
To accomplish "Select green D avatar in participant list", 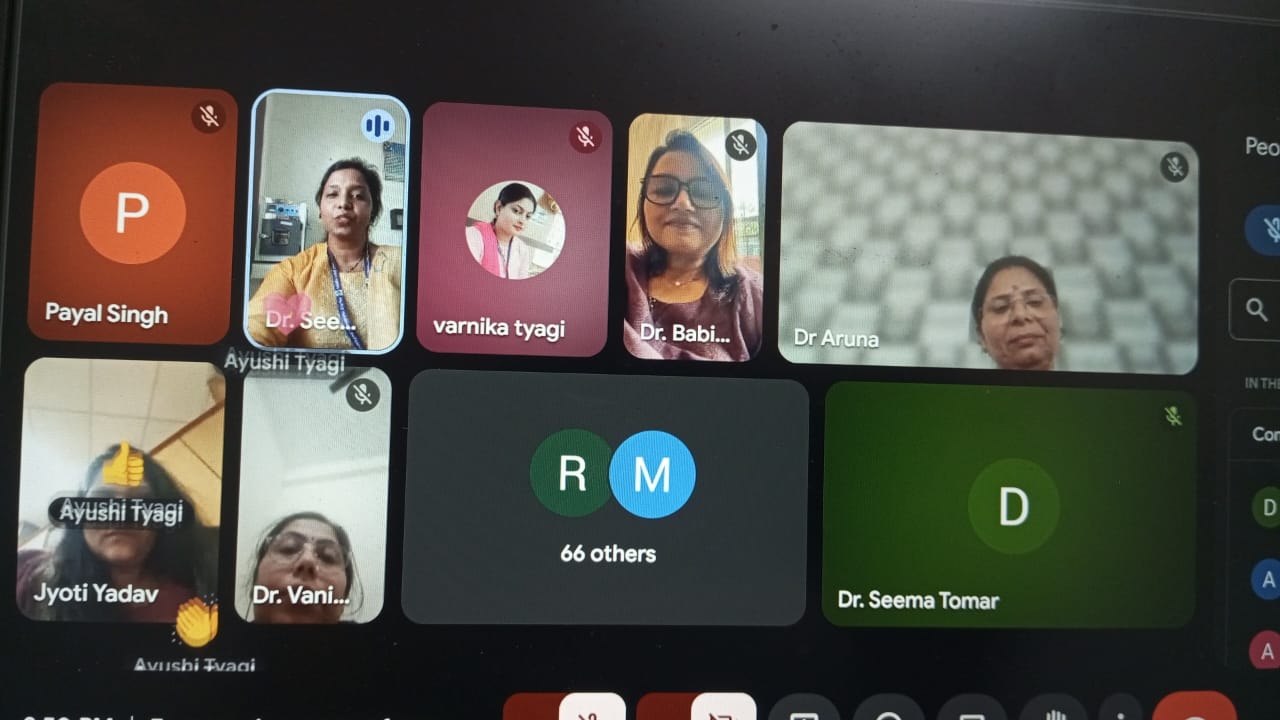I will tap(1267, 507).
